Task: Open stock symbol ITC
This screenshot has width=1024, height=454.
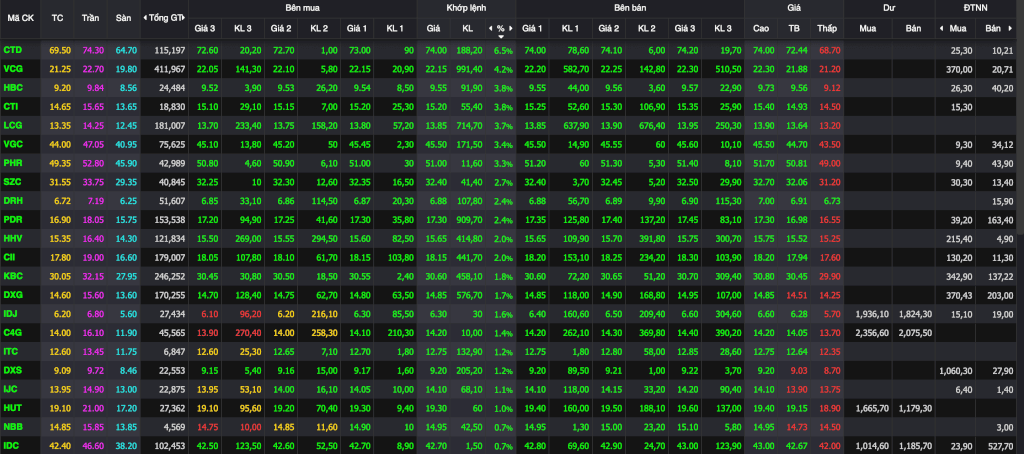Action: (x=10, y=351)
